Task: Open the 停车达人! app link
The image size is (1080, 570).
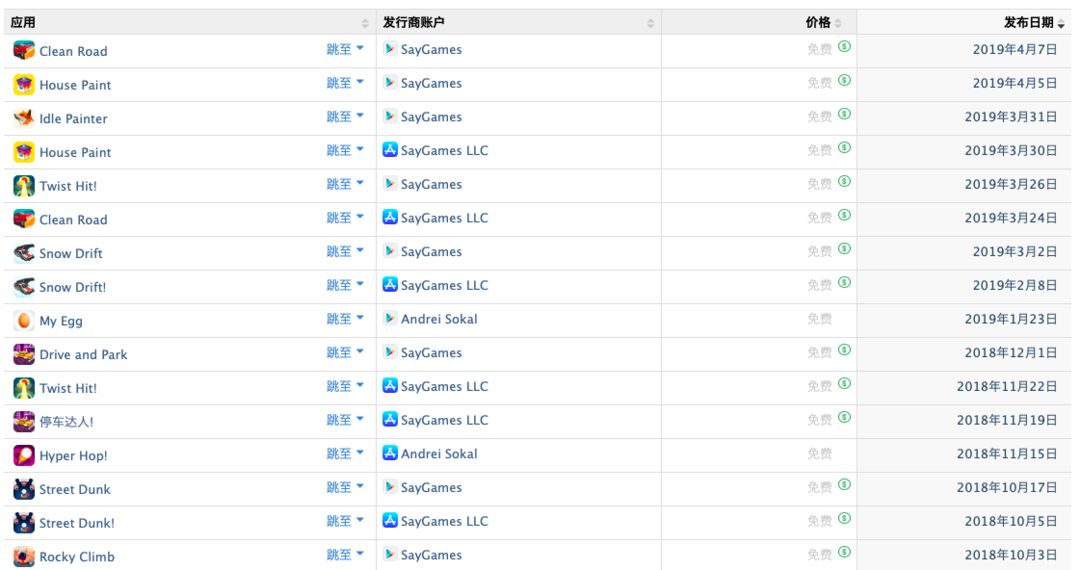Action: tap(66, 422)
